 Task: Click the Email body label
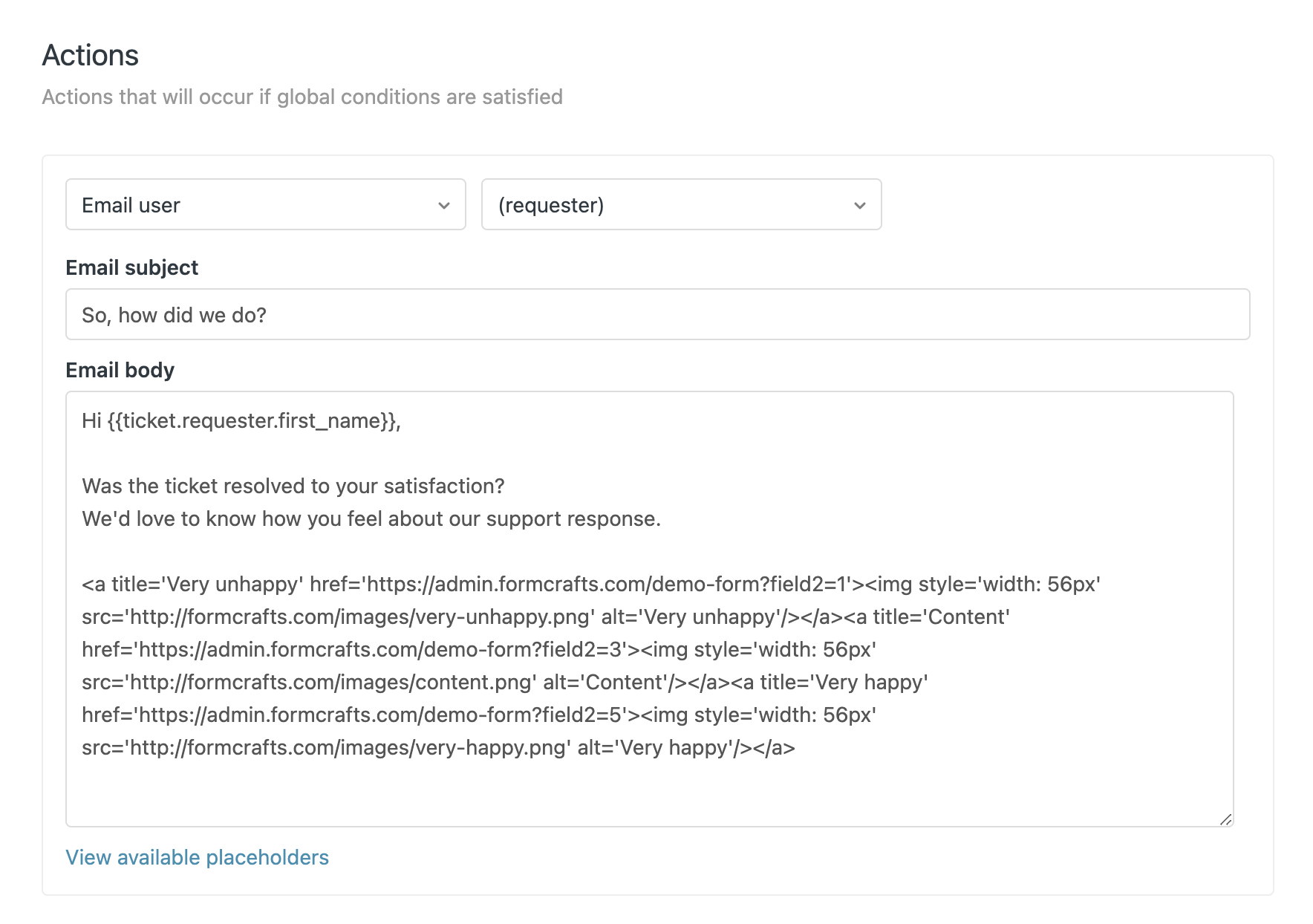coord(120,370)
